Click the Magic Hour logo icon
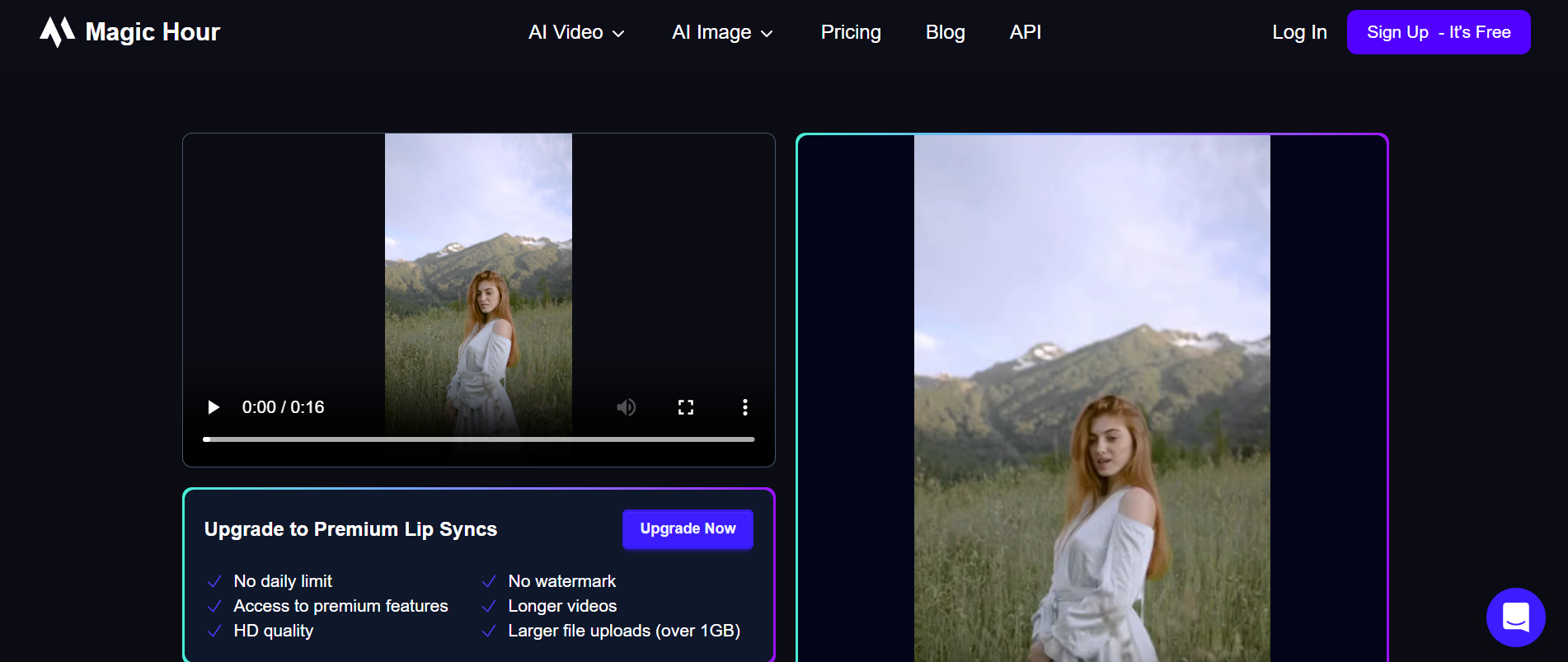 [x=57, y=32]
